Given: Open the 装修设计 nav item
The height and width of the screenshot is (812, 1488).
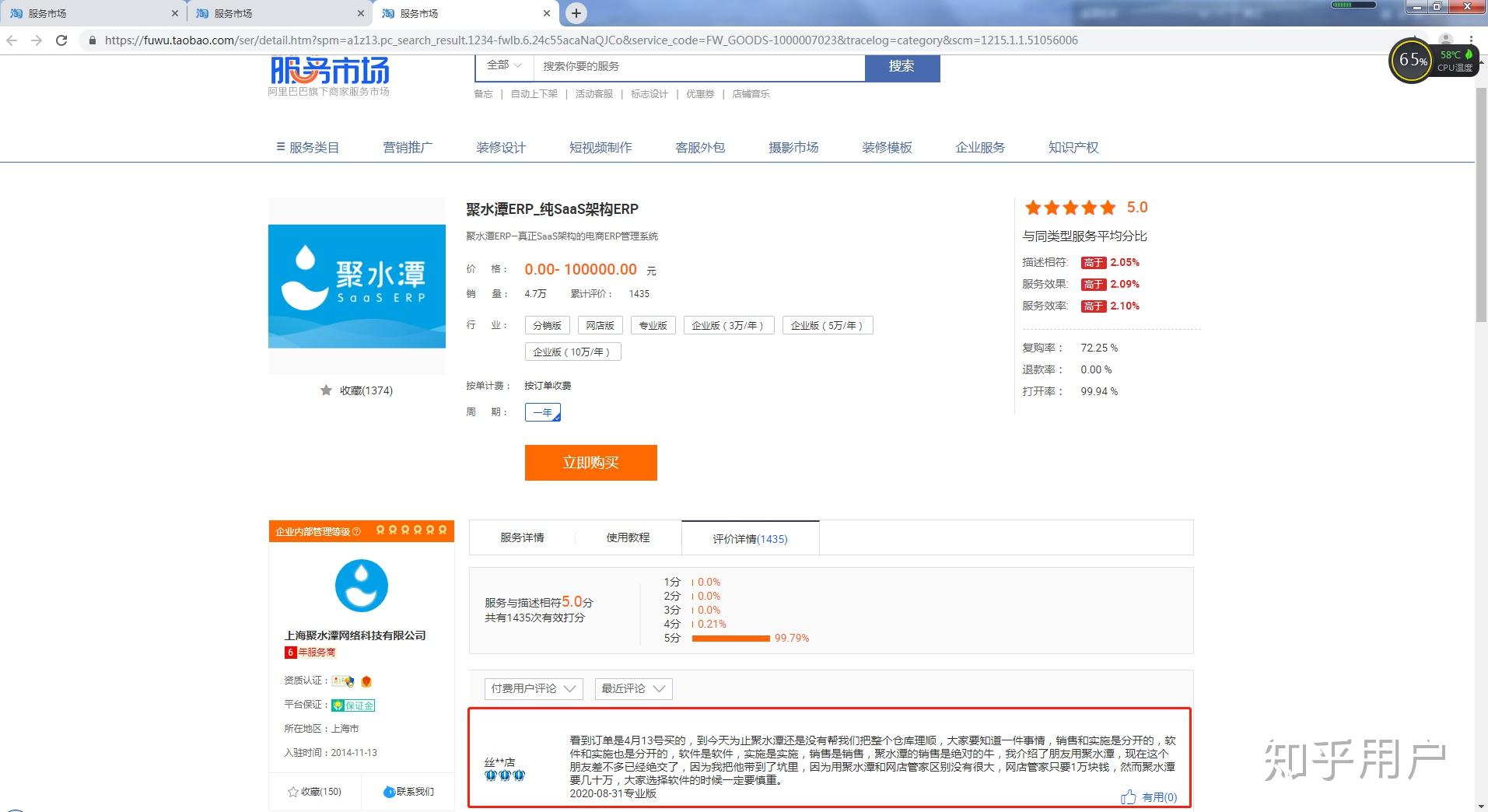Looking at the screenshot, I should [x=501, y=147].
